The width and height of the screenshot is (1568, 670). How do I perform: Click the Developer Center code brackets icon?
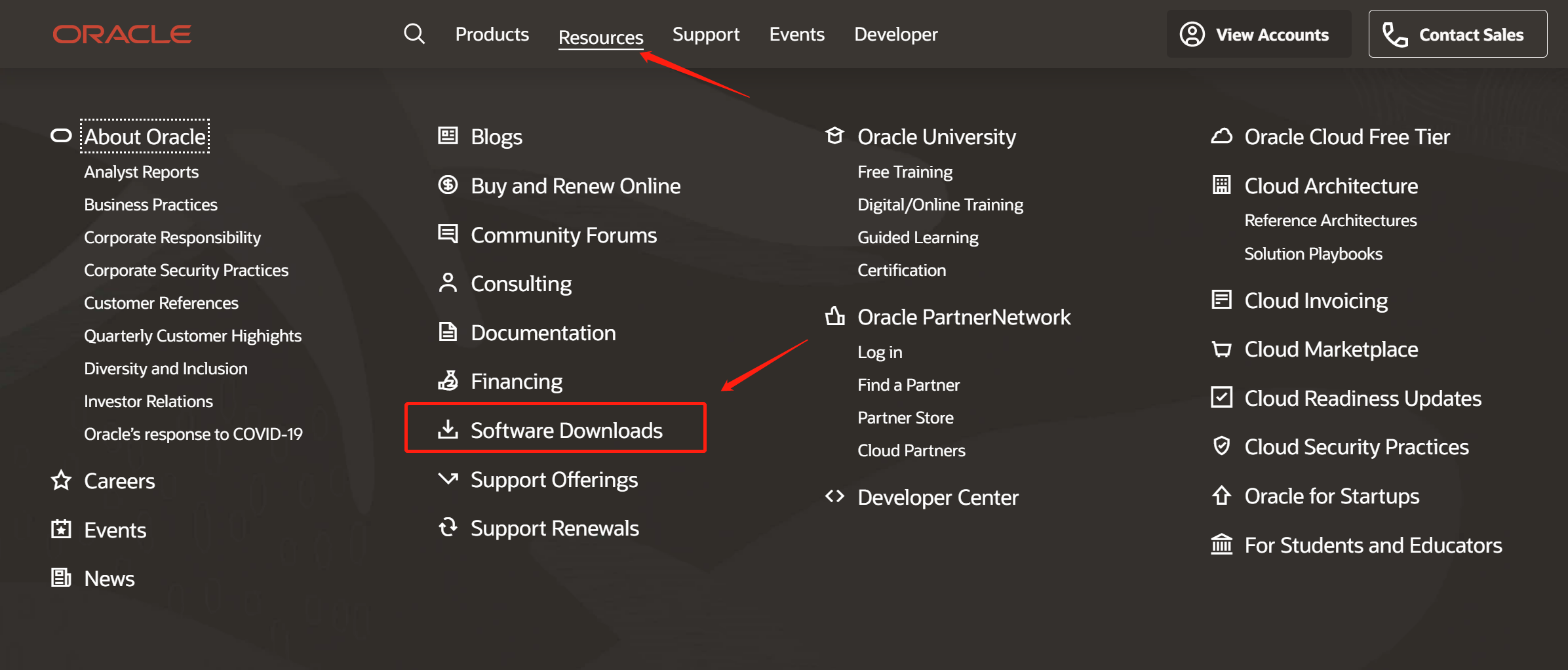pyautogui.click(x=834, y=496)
